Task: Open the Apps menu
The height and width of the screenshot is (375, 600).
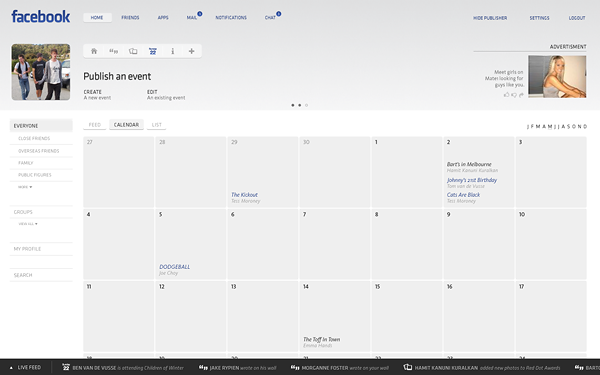Action: click(163, 18)
